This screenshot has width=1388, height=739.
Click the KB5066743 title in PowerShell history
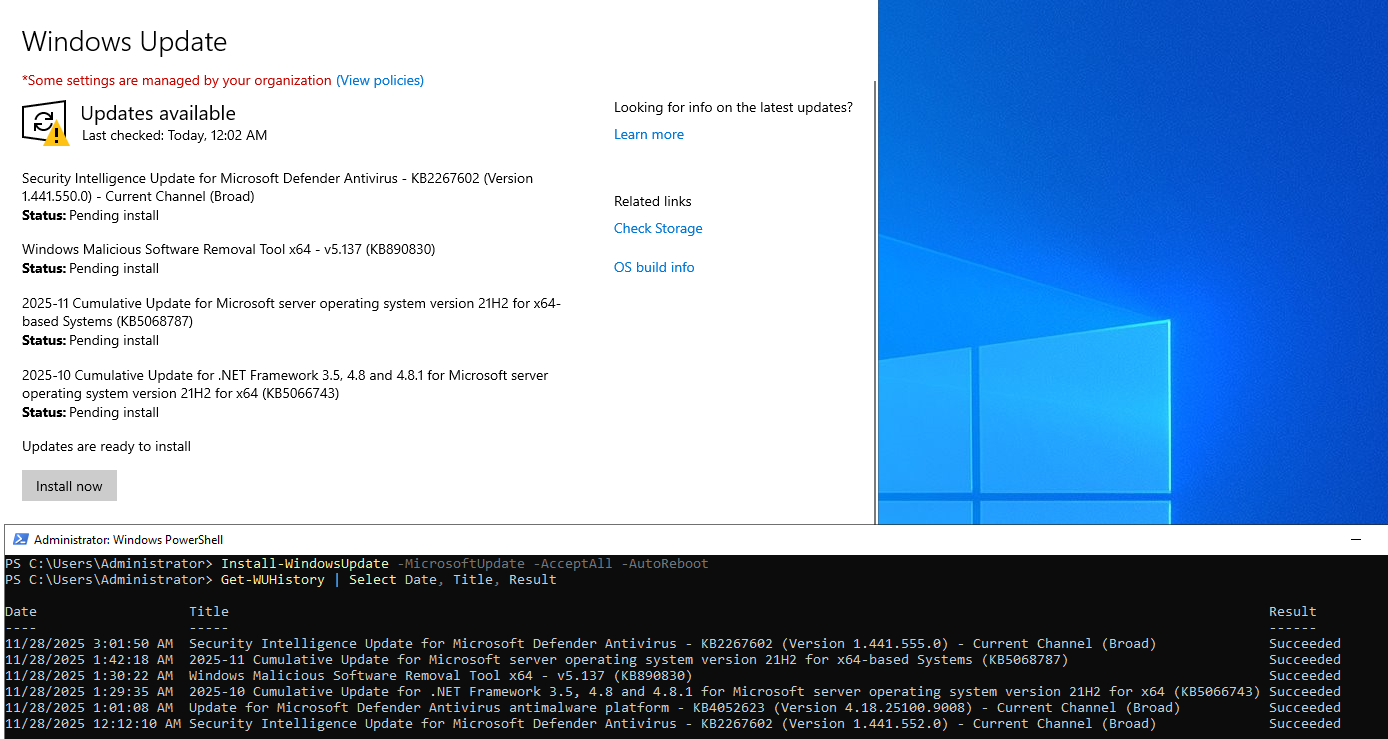tap(724, 692)
